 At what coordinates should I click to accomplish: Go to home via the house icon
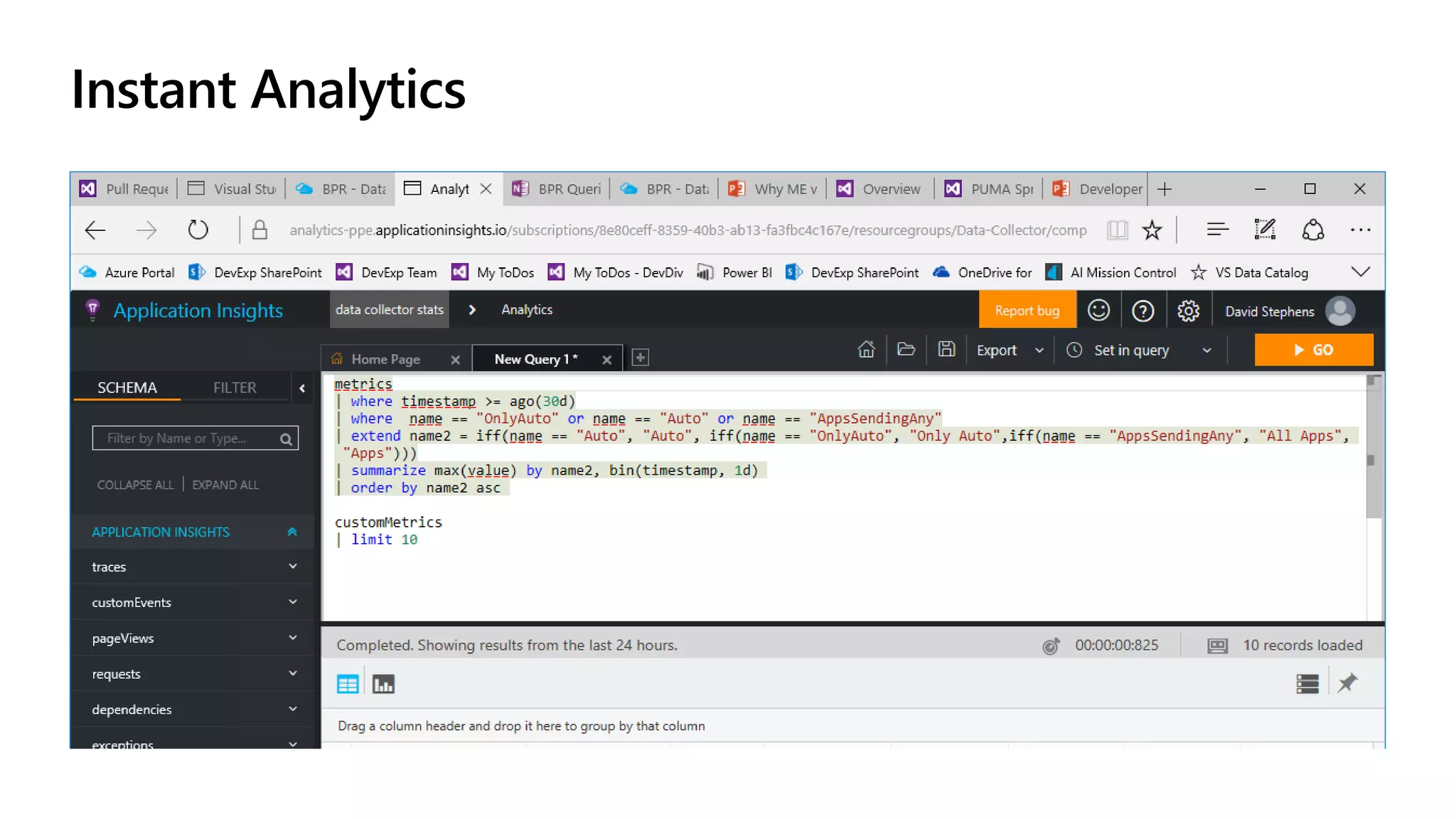[x=866, y=349]
